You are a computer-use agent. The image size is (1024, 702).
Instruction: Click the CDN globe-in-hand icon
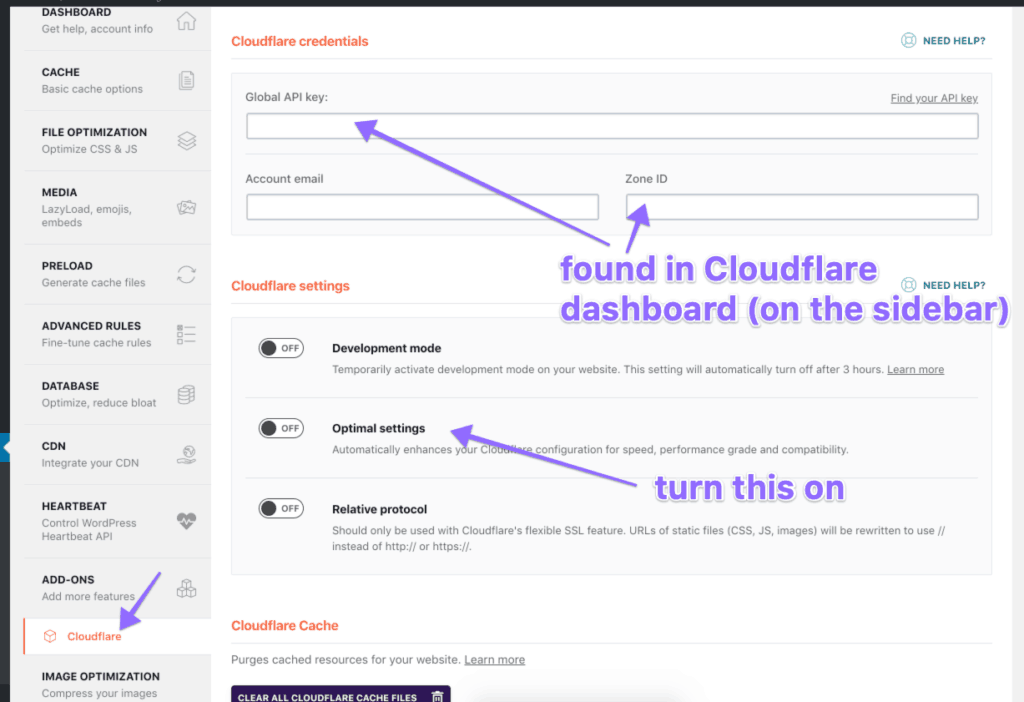pyautogui.click(x=187, y=455)
